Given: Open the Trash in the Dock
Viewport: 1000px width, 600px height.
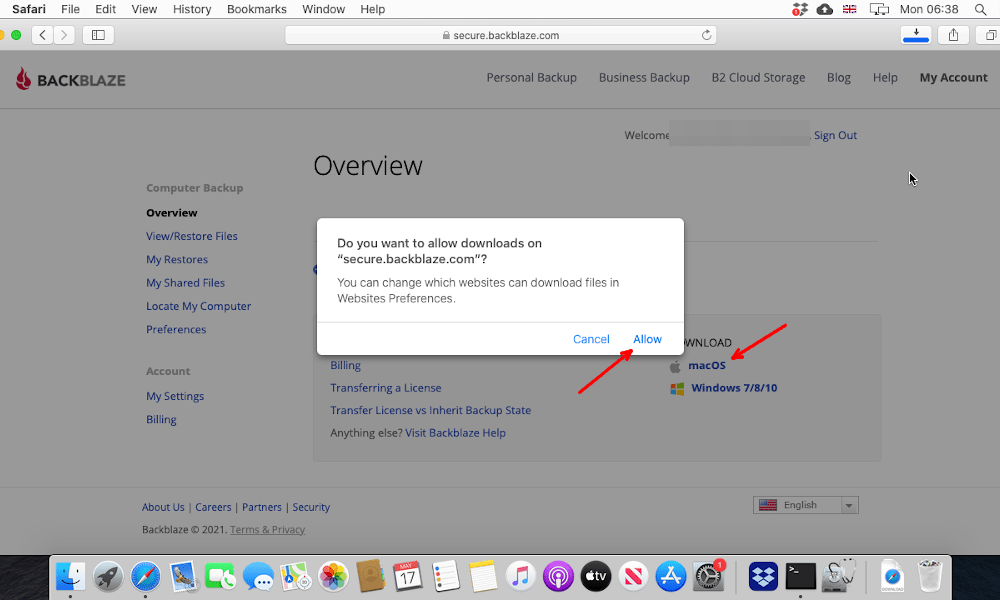Looking at the screenshot, I should 930,576.
